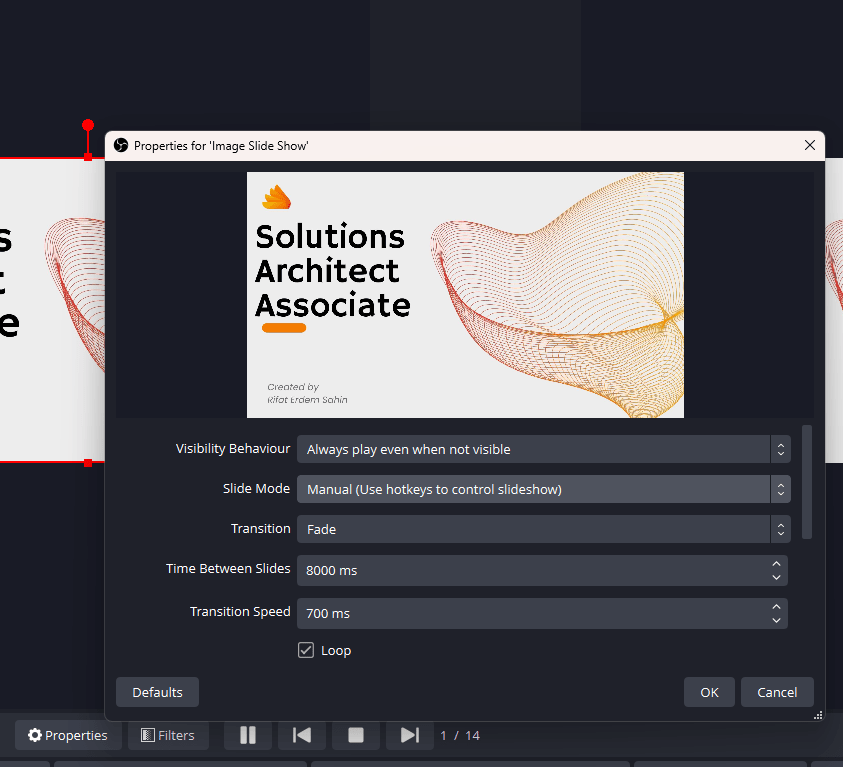Skip to the next slide
843x767 pixels.
[x=410, y=735]
